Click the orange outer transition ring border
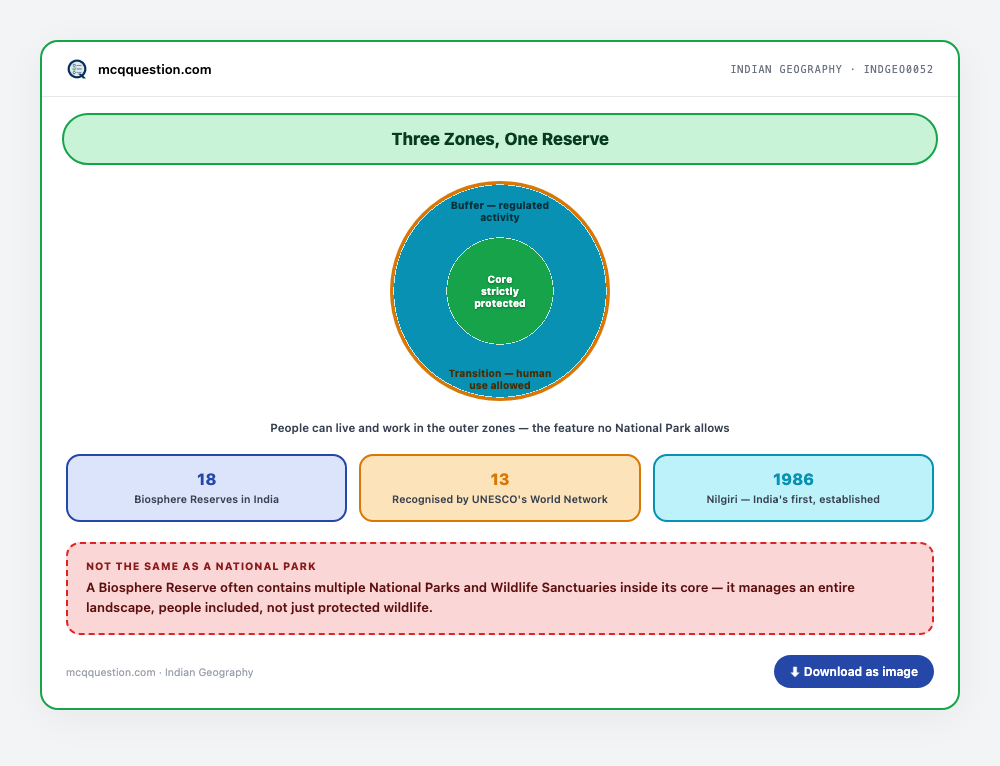 [392, 291]
